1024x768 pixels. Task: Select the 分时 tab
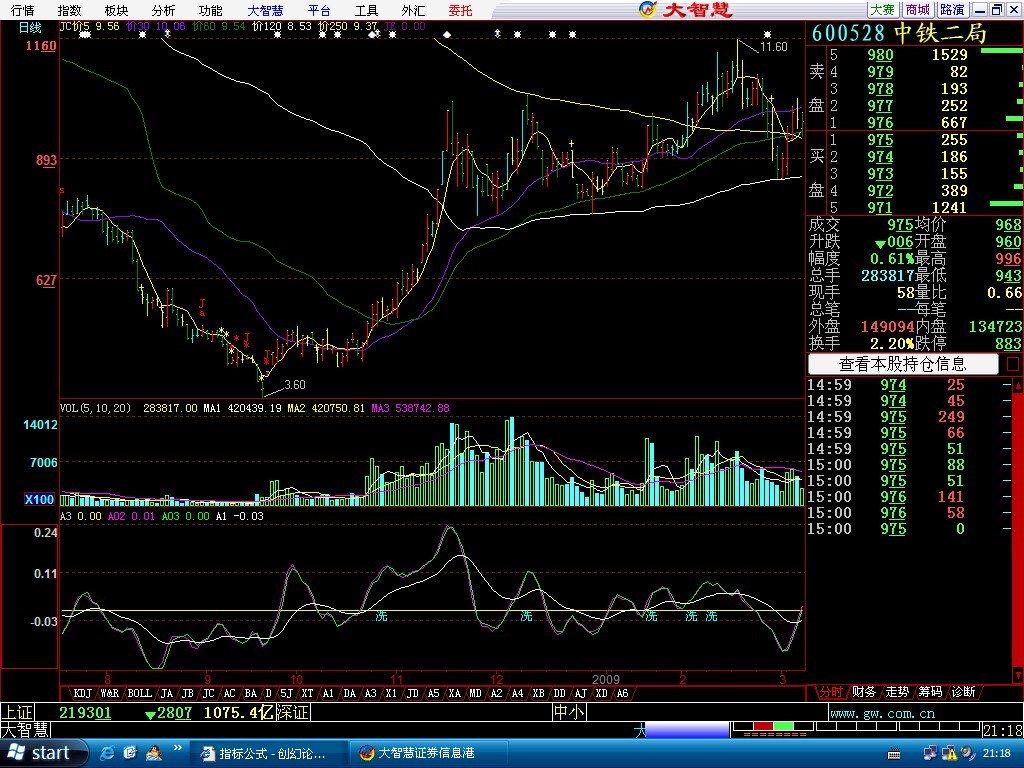[831, 692]
